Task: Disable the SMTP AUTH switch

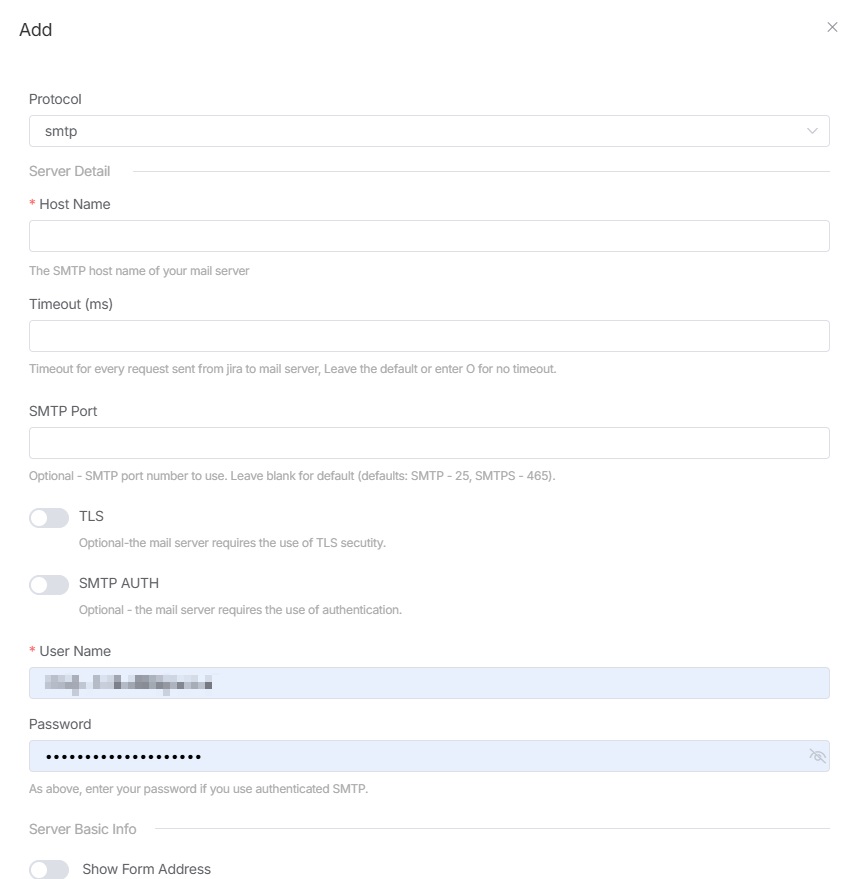Action: pyautogui.click(x=49, y=584)
